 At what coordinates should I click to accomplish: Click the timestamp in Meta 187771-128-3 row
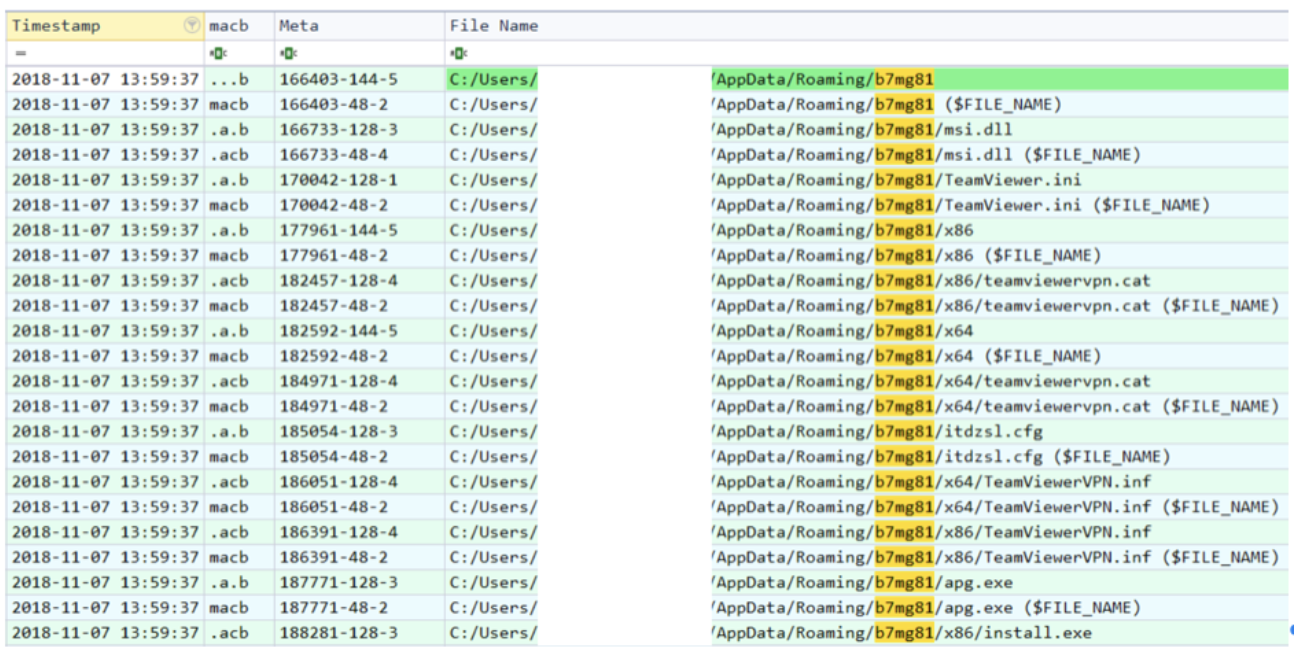pos(105,582)
